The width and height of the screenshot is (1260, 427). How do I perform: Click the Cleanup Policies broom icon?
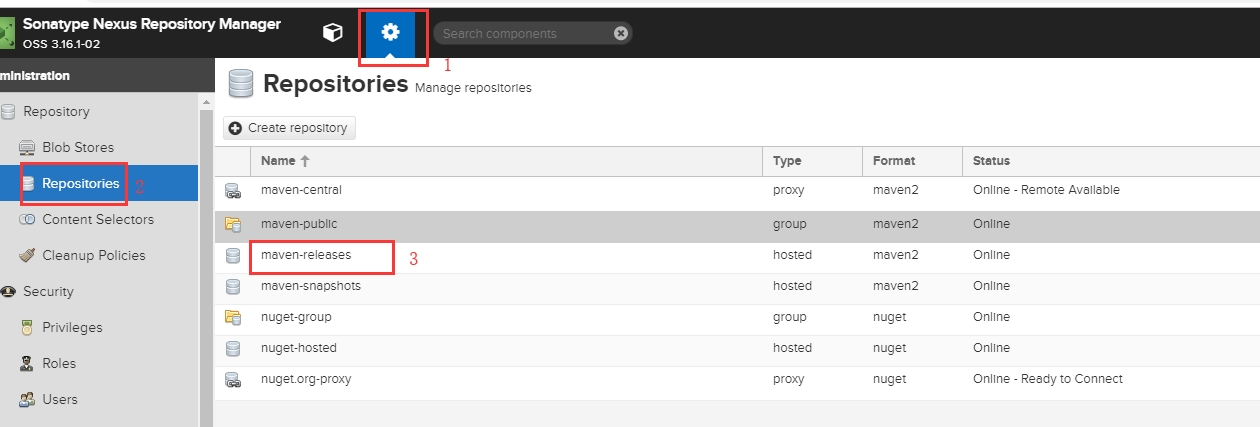[27, 255]
